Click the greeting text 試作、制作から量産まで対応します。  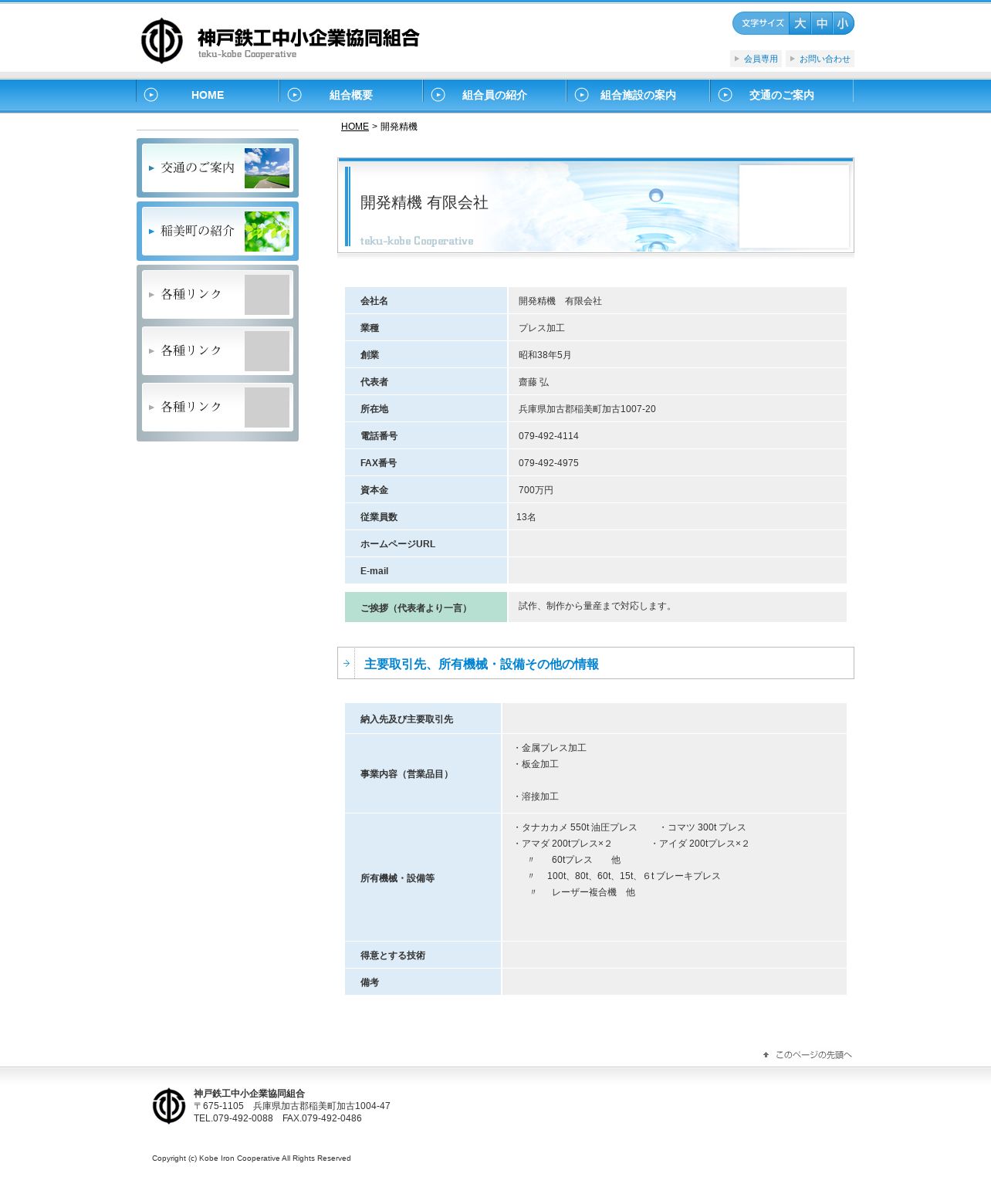(597, 606)
